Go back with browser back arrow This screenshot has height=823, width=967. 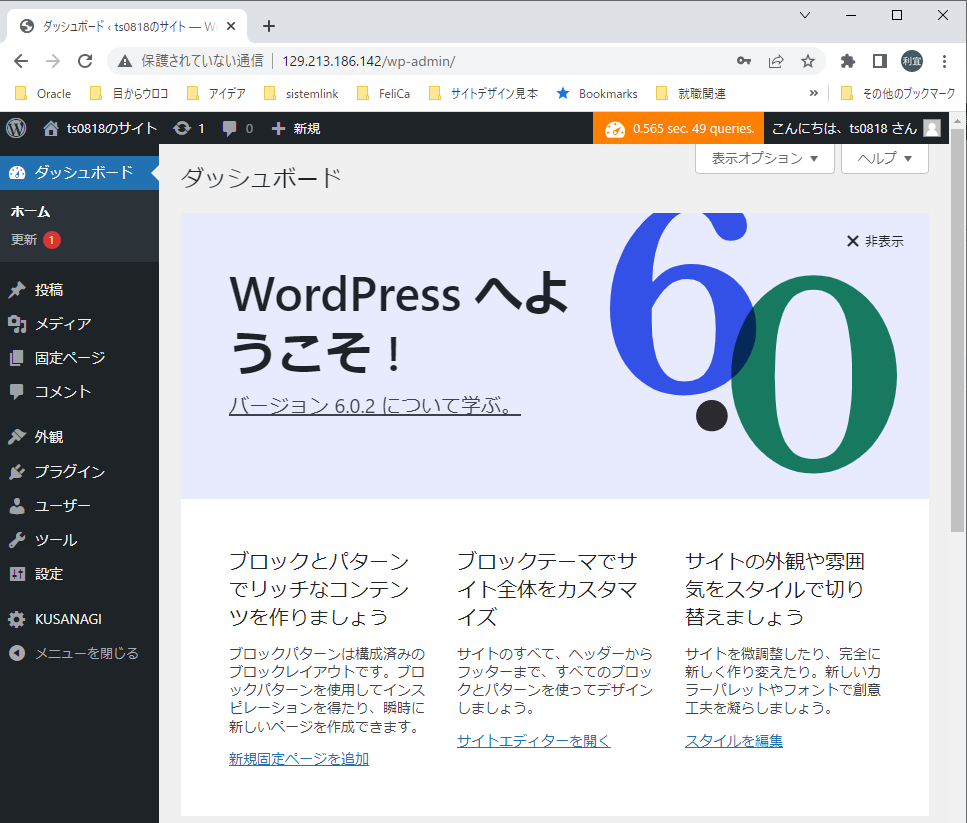(21, 60)
